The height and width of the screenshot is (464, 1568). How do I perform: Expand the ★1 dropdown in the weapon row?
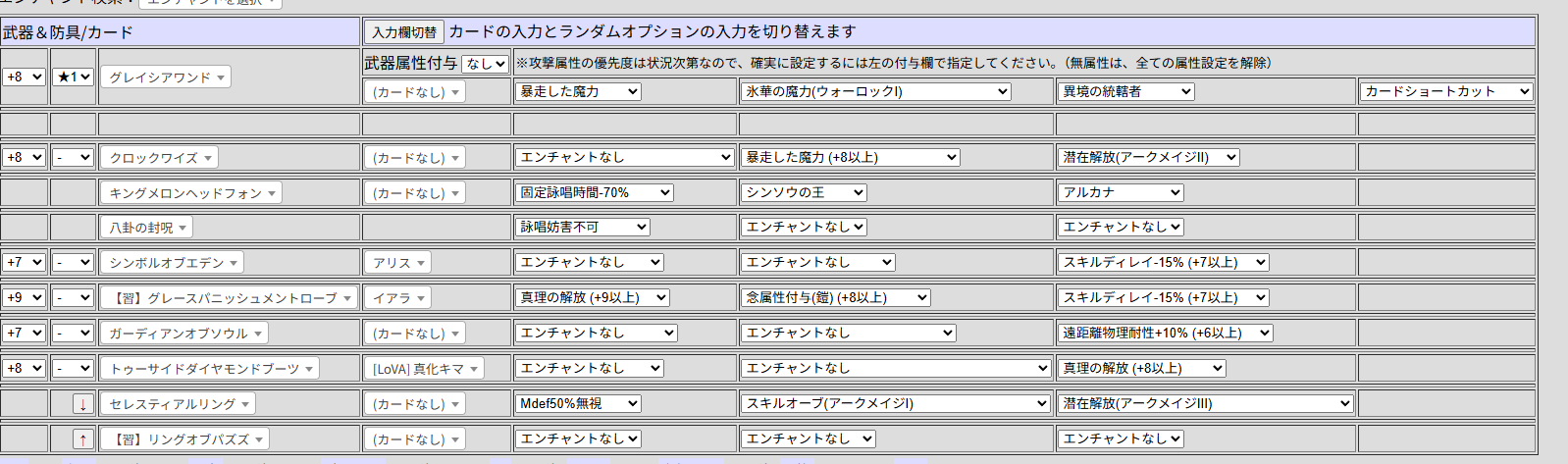tap(74, 77)
